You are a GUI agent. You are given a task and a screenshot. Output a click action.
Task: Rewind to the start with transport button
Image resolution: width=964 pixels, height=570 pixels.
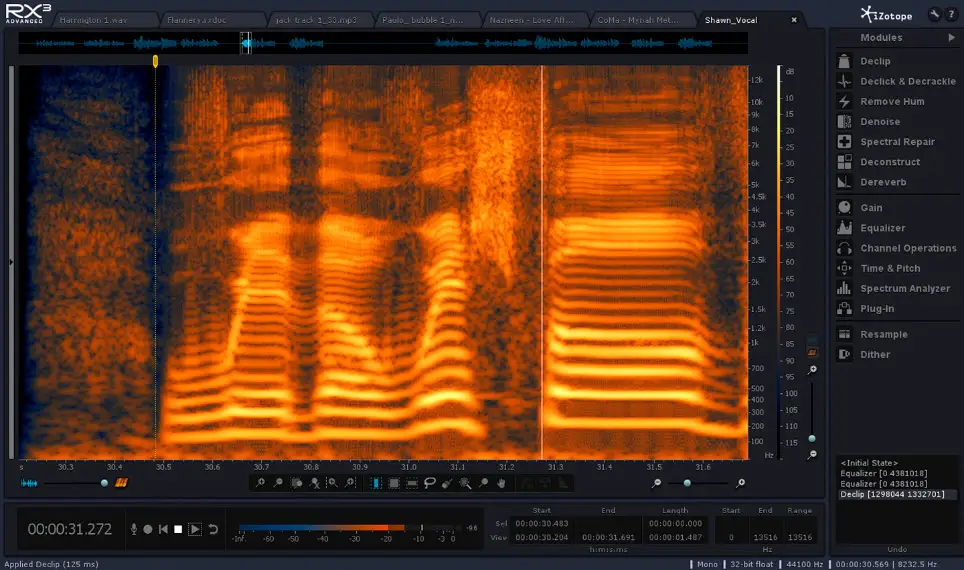(x=163, y=529)
